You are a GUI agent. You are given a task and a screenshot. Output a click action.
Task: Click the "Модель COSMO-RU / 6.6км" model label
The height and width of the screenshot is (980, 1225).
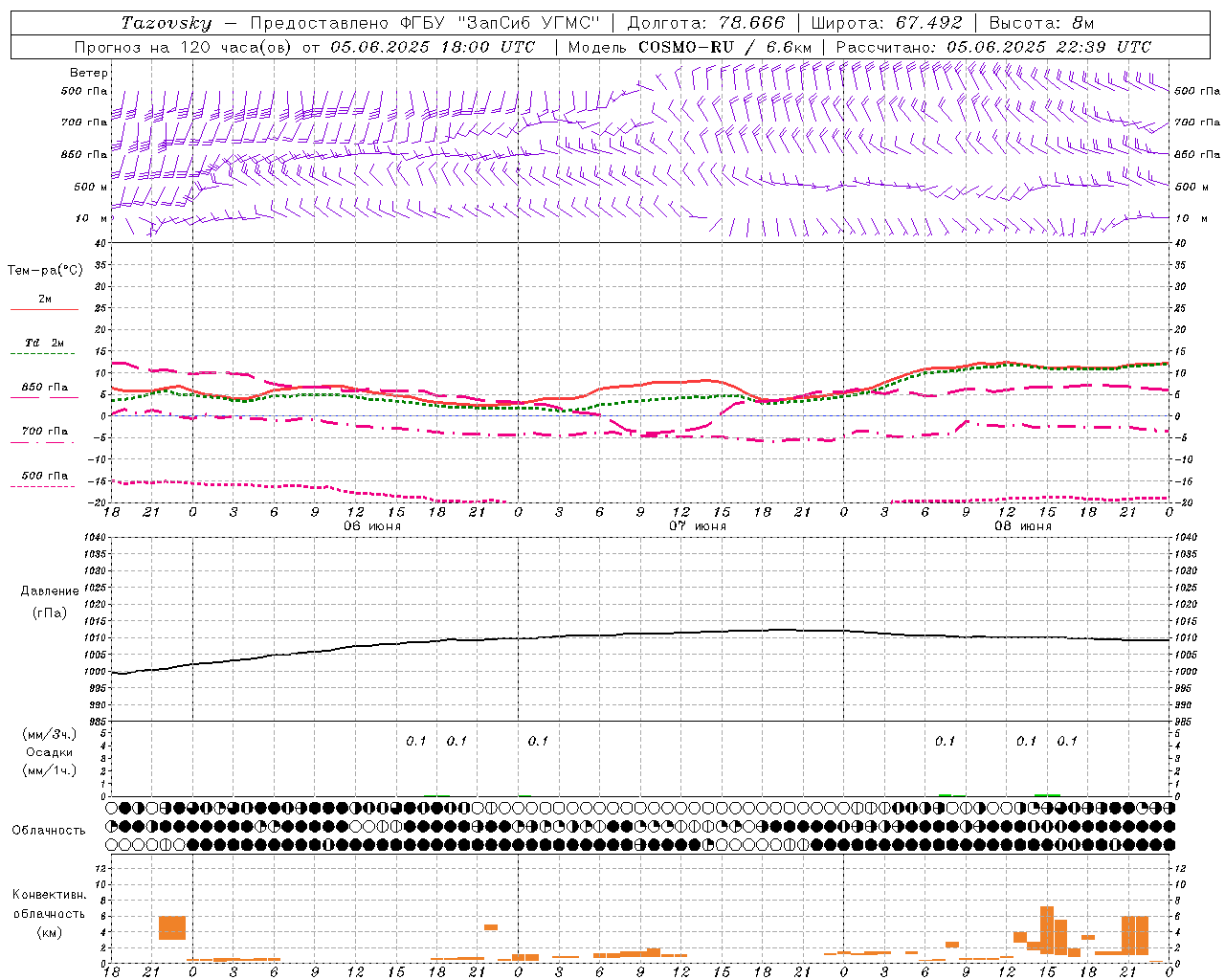point(690,47)
